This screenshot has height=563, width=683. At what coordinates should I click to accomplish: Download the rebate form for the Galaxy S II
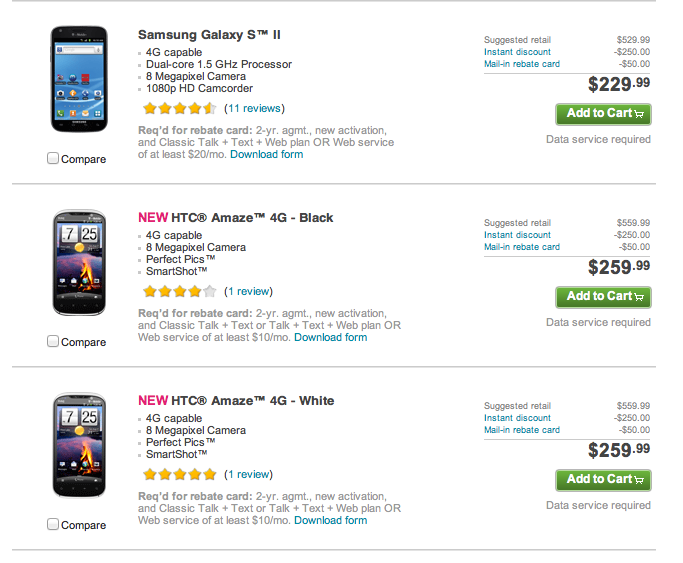(267, 154)
